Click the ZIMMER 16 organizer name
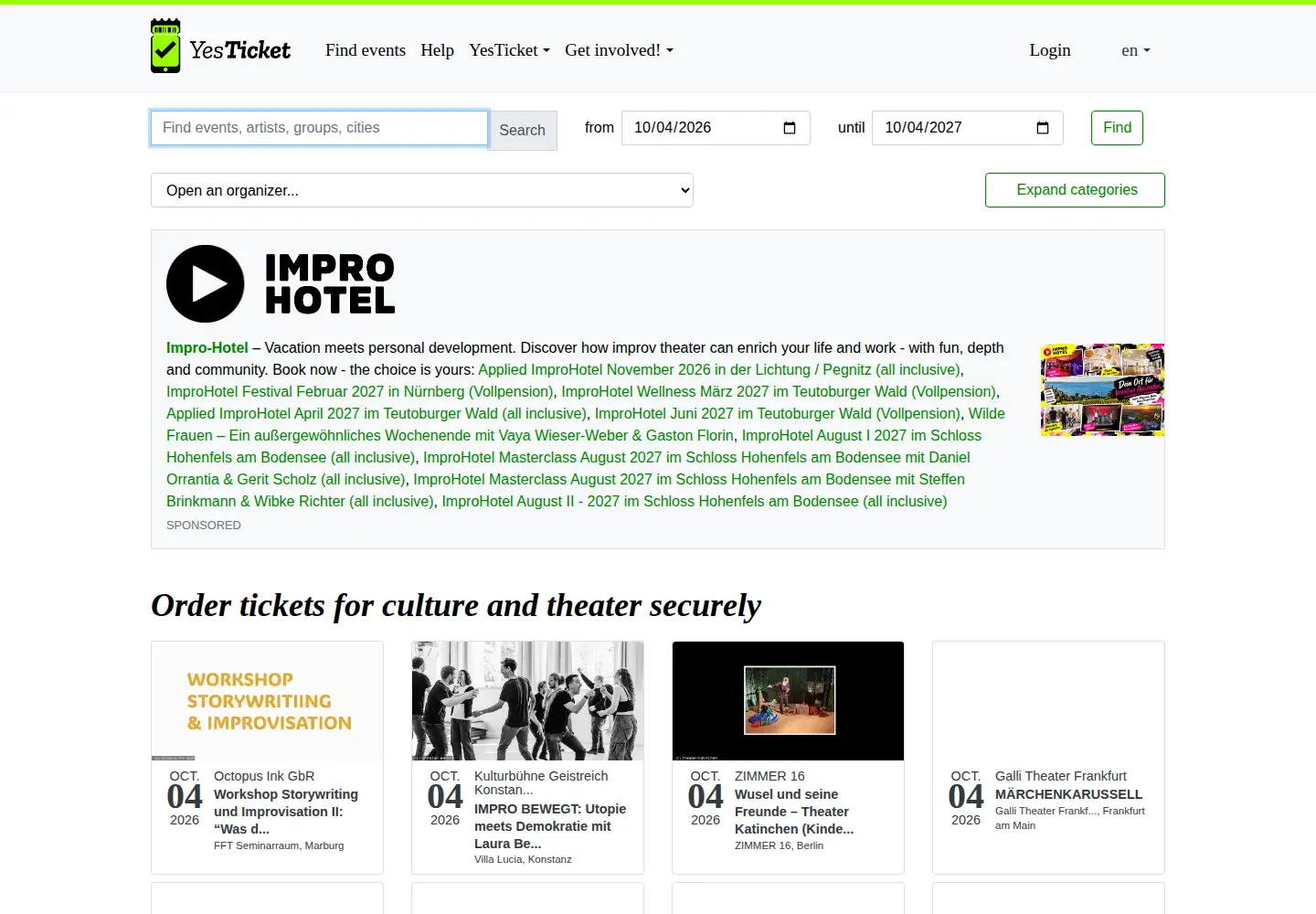Screen dimensions: 1316x914 tap(769, 776)
